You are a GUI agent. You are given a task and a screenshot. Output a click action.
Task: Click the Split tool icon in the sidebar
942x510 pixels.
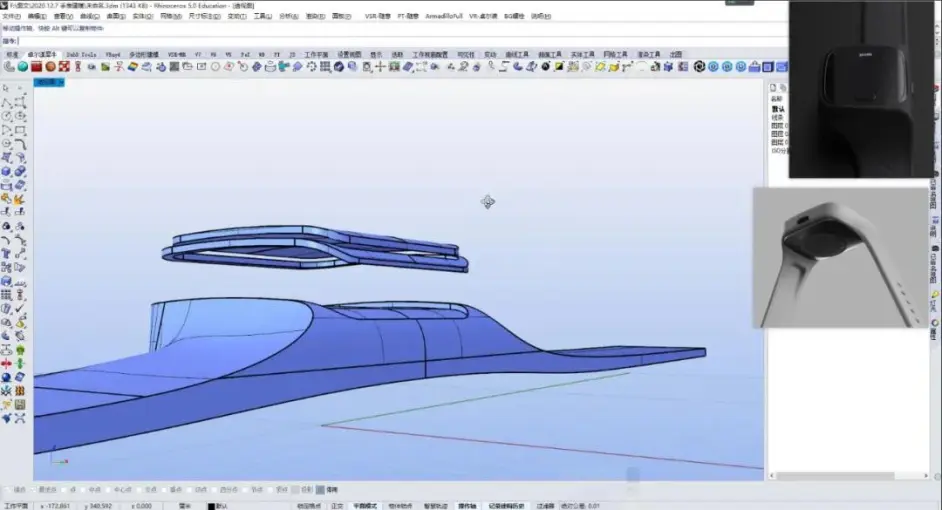coord(20,212)
